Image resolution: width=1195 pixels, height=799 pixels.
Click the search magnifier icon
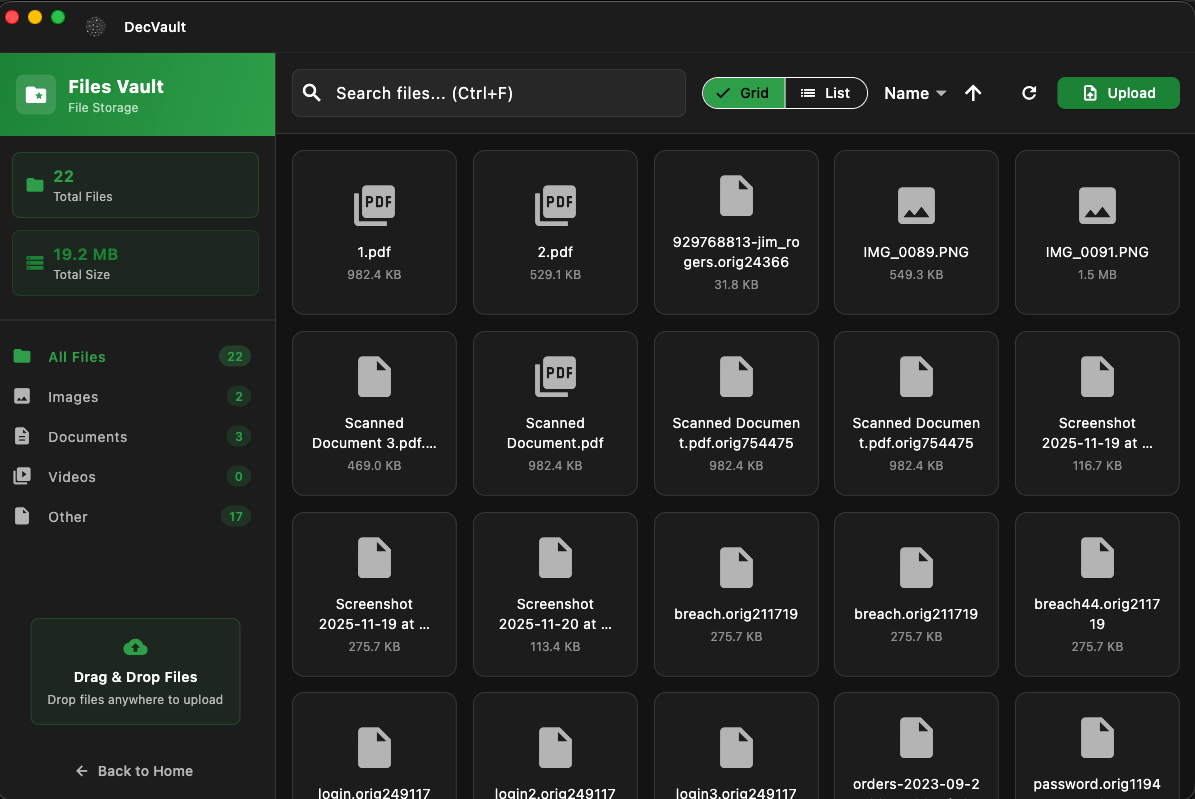click(311, 92)
